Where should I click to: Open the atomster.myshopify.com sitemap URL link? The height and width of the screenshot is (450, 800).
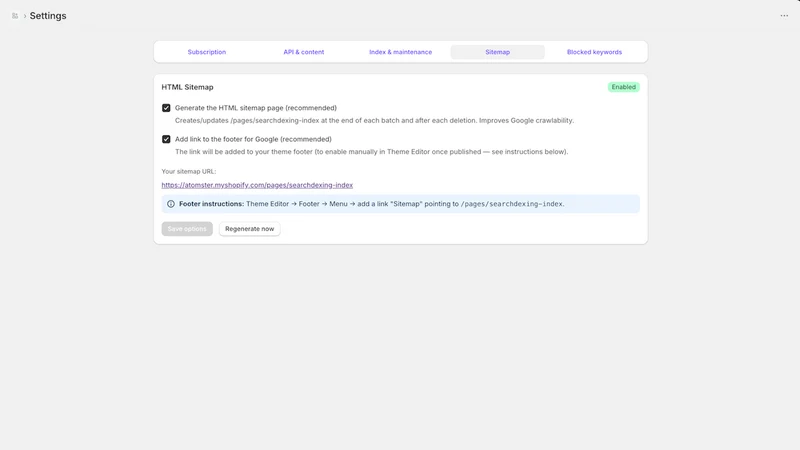tap(257, 185)
